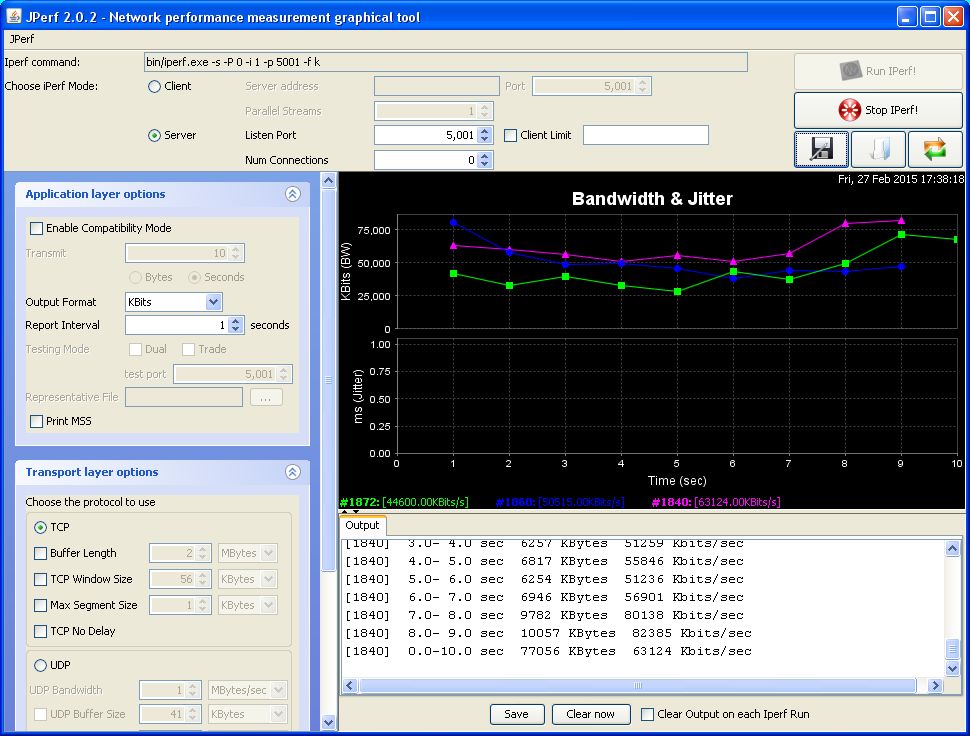Increase the Listen Port value with up arrow
The image size is (970, 736).
(x=485, y=131)
